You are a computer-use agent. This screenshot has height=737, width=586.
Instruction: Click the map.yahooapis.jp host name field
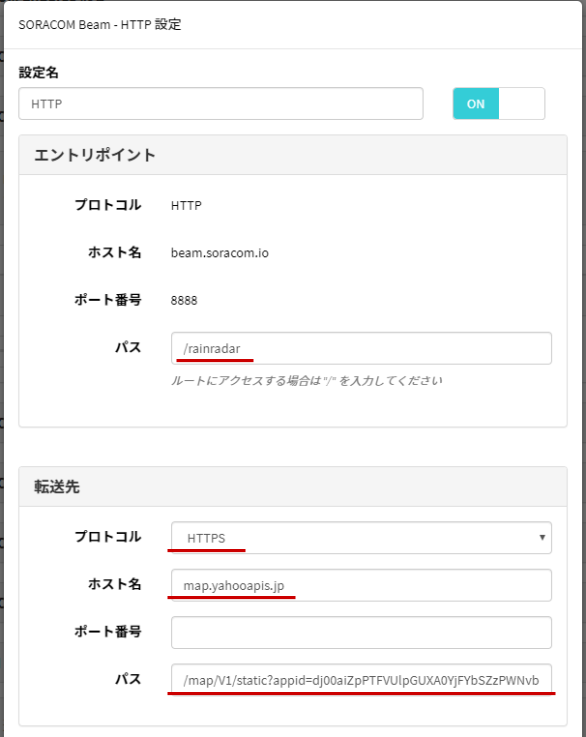point(361,585)
